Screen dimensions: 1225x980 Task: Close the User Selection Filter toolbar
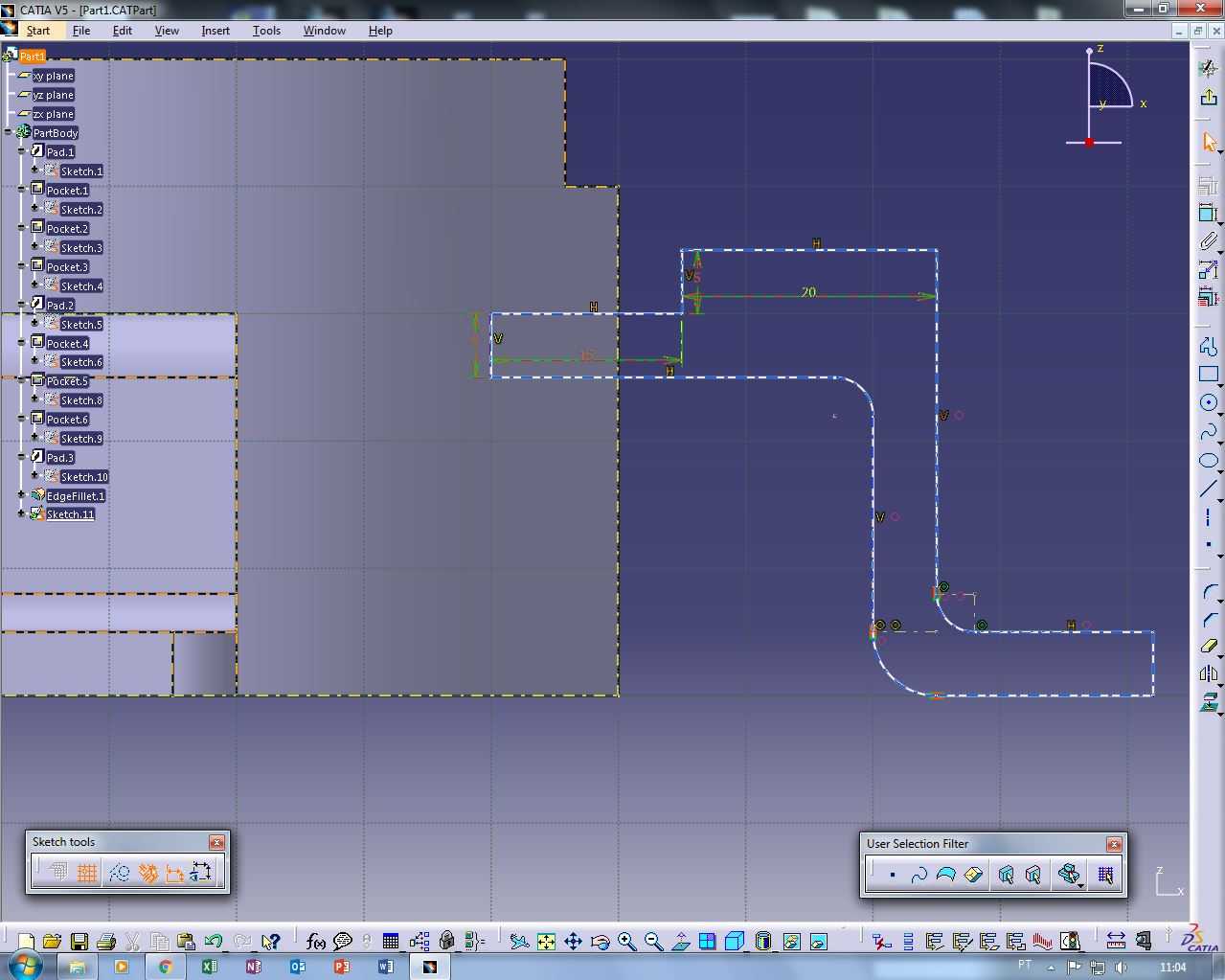pyautogui.click(x=1113, y=844)
